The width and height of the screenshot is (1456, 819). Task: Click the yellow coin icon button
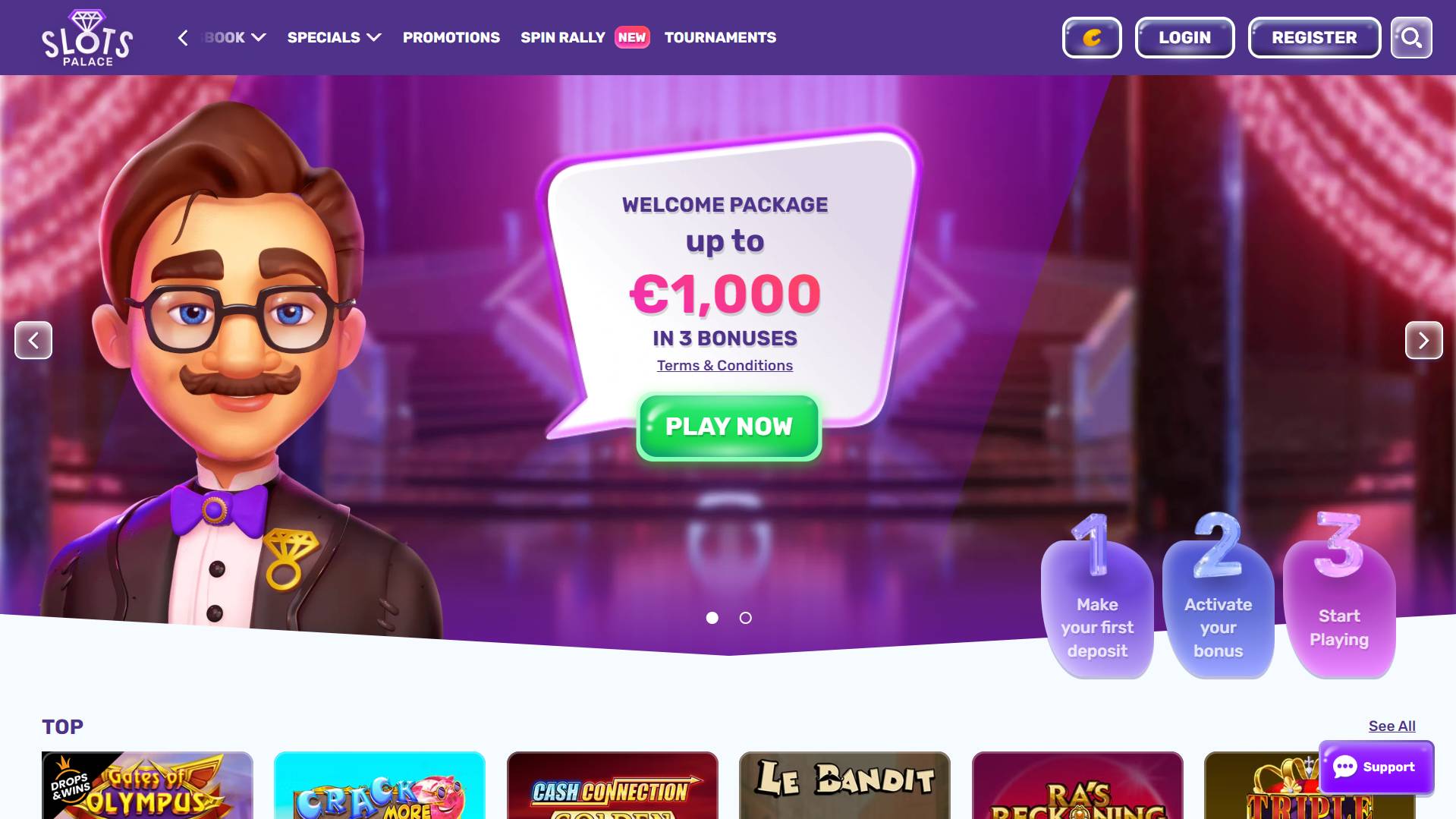[x=1092, y=37]
